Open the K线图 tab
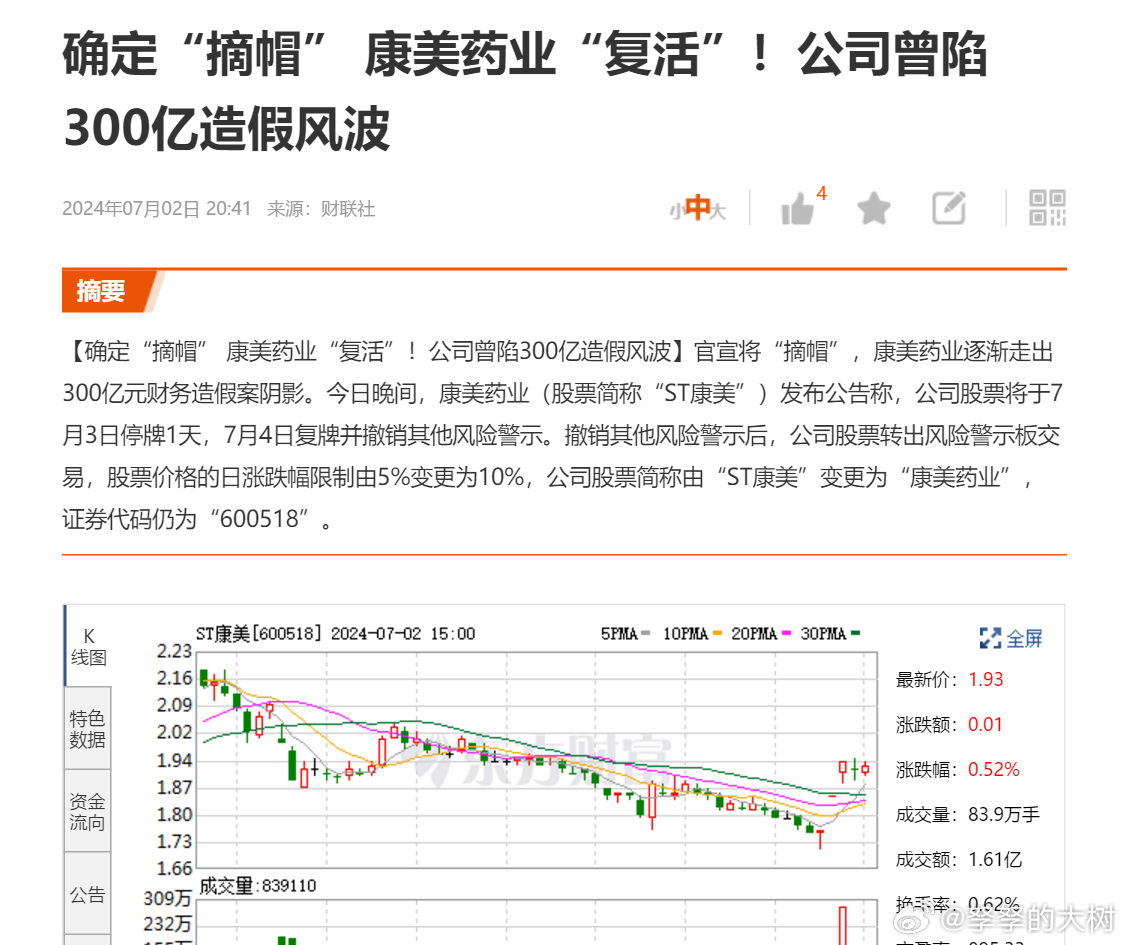Image resolution: width=1126 pixels, height=945 pixels. coord(88,646)
